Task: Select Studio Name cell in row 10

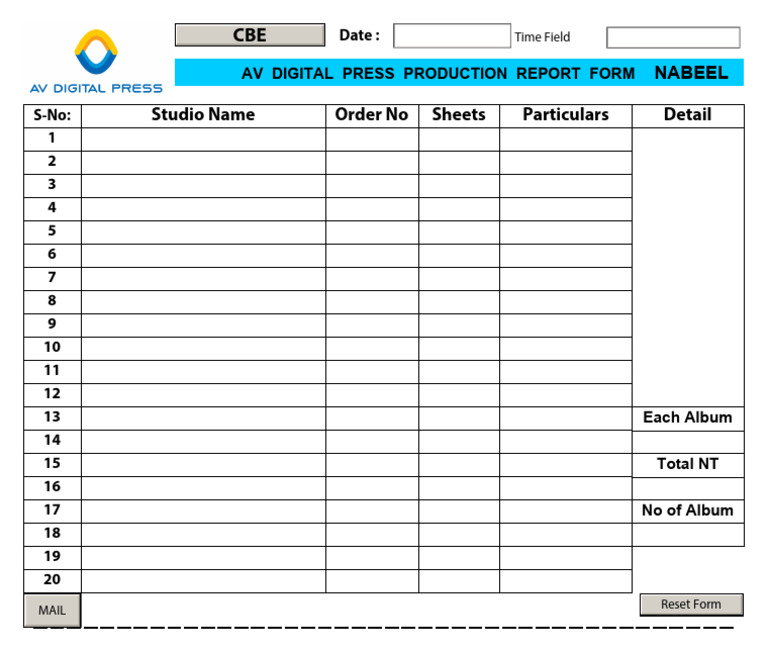Action: tap(203, 349)
